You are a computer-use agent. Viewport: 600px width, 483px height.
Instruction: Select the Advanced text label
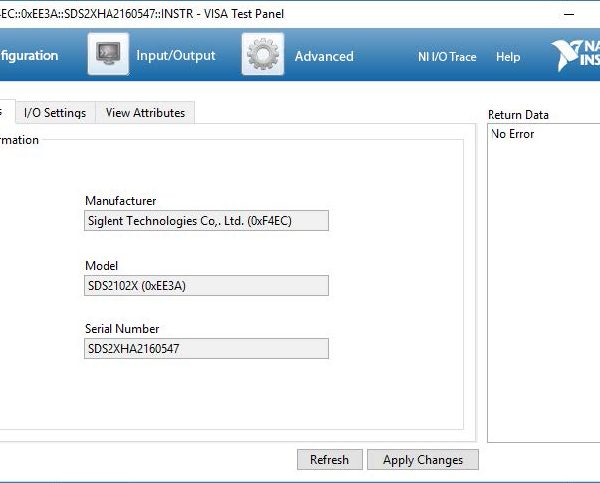click(x=323, y=57)
